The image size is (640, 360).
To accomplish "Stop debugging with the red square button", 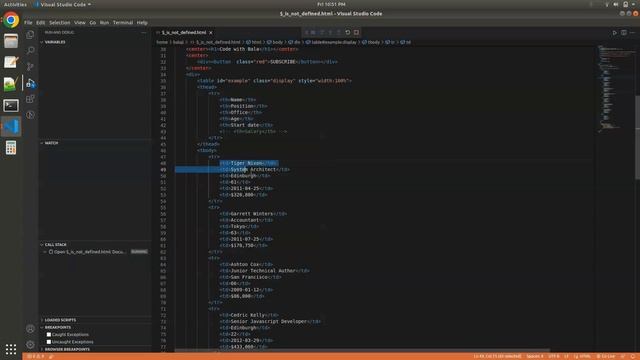I will 356,32.
